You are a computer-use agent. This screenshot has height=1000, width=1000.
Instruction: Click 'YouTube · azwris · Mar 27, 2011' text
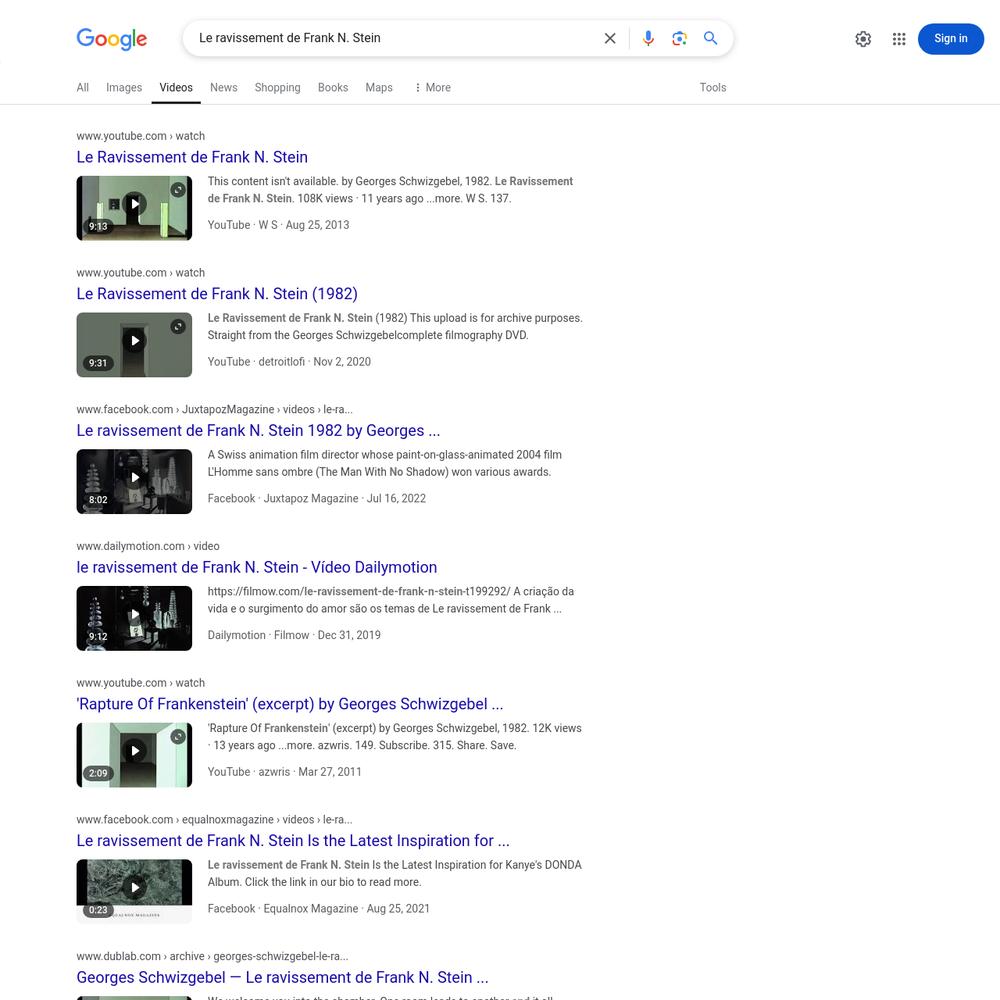(x=284, y=772)
